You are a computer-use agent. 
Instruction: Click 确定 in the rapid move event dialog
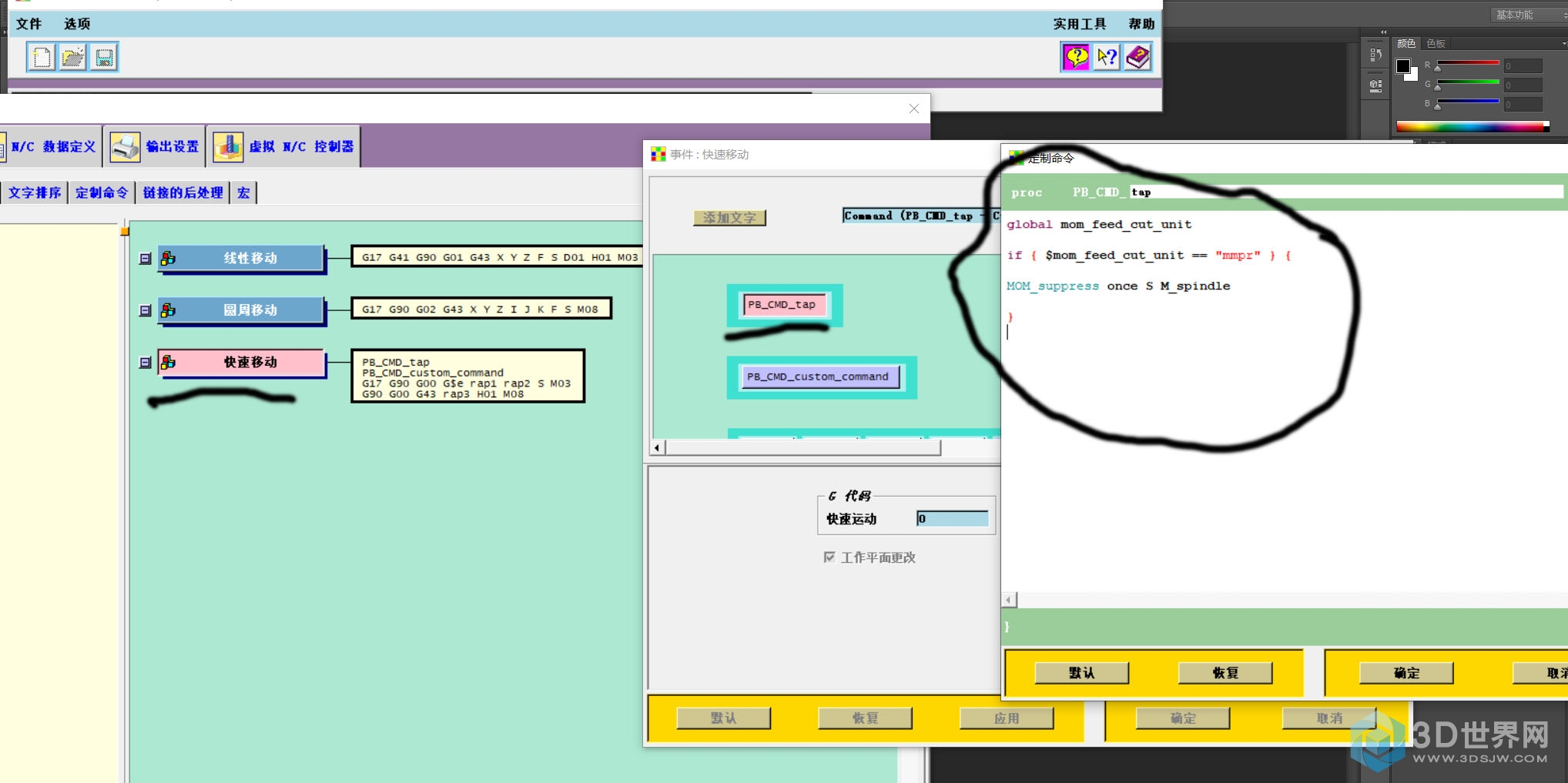1183,718
